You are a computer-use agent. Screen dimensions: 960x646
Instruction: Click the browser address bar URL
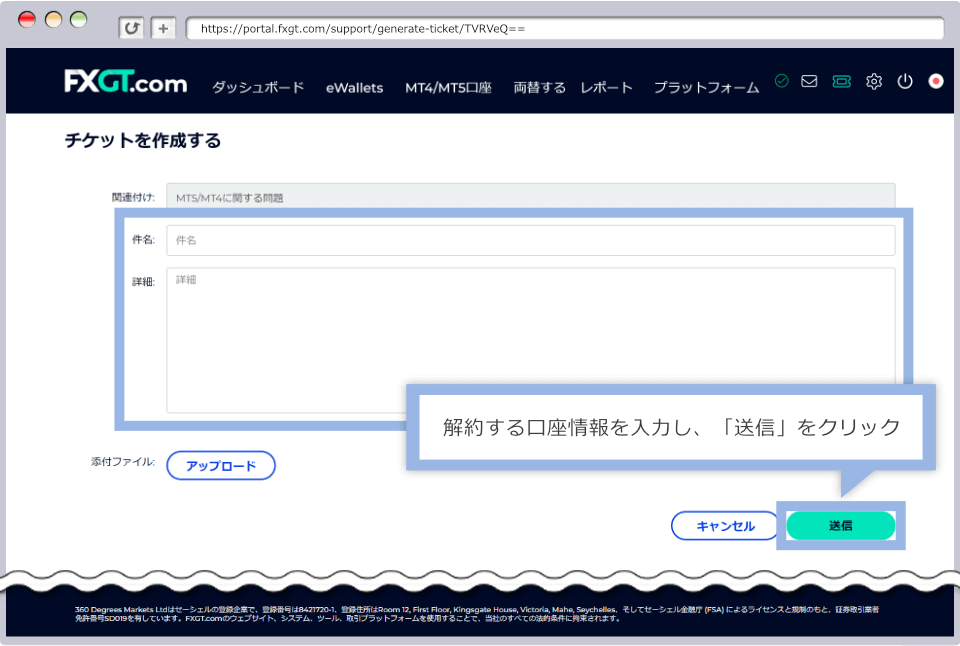564,28
